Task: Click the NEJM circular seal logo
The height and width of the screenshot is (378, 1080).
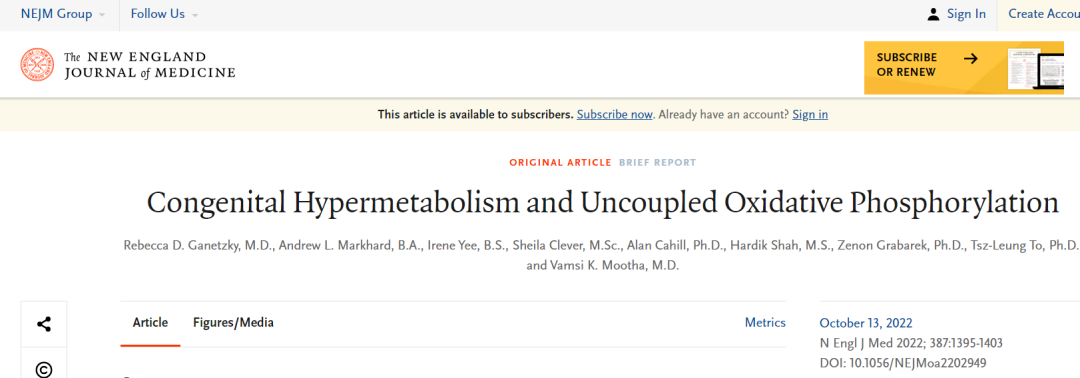Action: [x=37, y=65]
